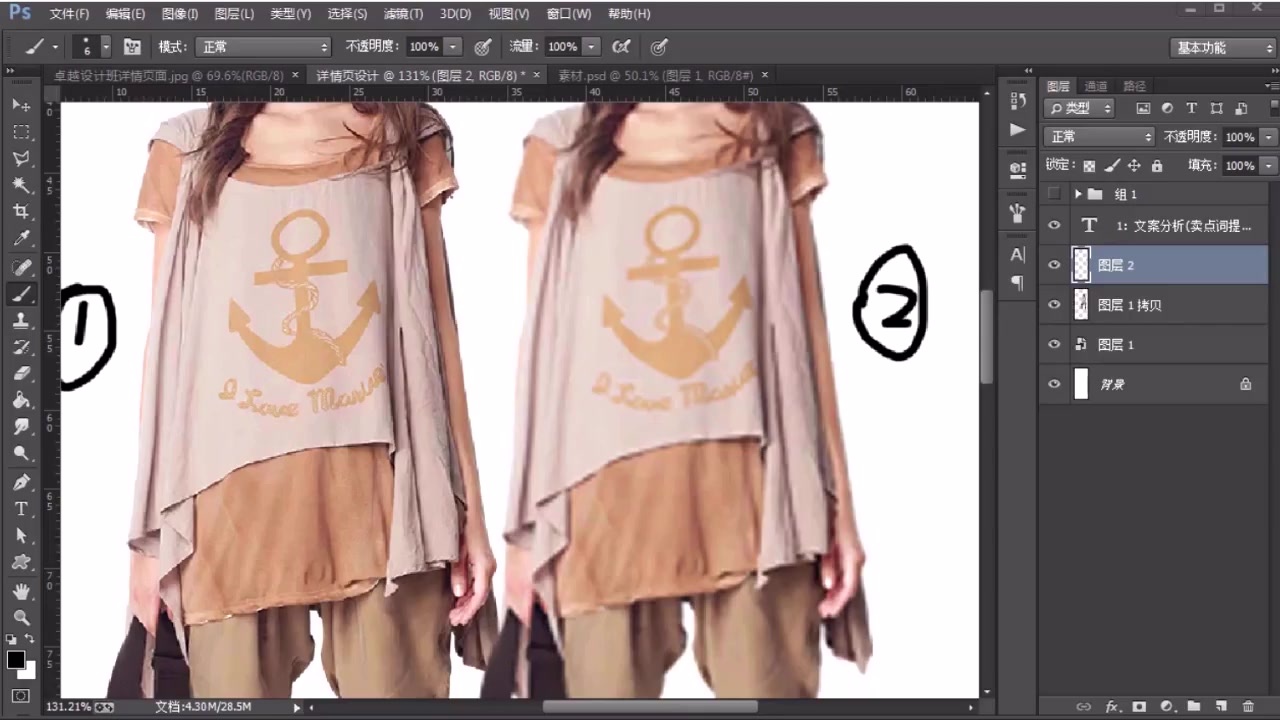The image size is (1280, 720).
Task: Enable airbrush mode in options bar
Action: pyautogui.click(x=621, y=46)
